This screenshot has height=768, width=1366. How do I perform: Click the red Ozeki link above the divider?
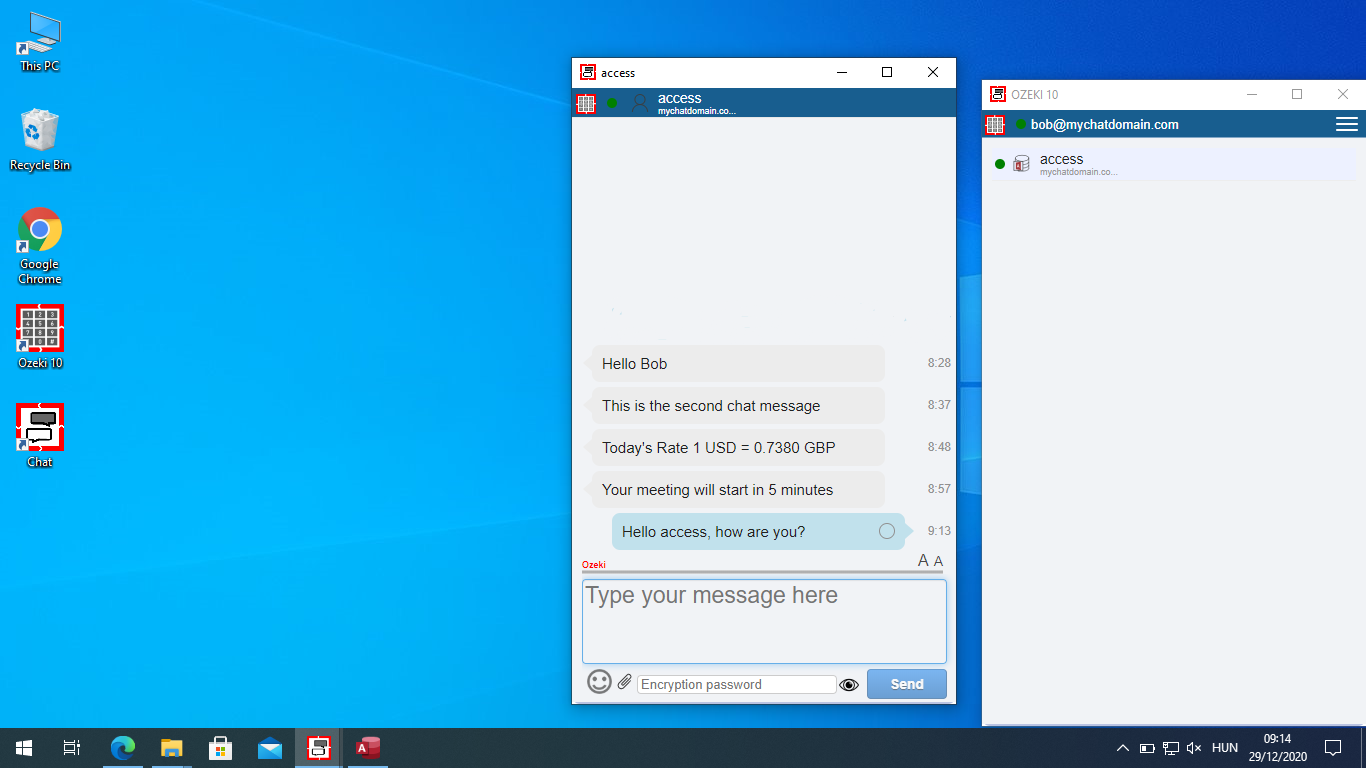pos(593,564)
